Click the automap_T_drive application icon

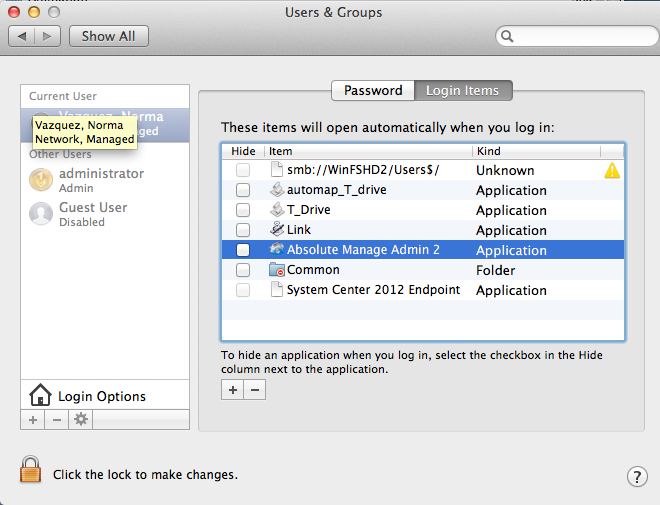point(277,190)
